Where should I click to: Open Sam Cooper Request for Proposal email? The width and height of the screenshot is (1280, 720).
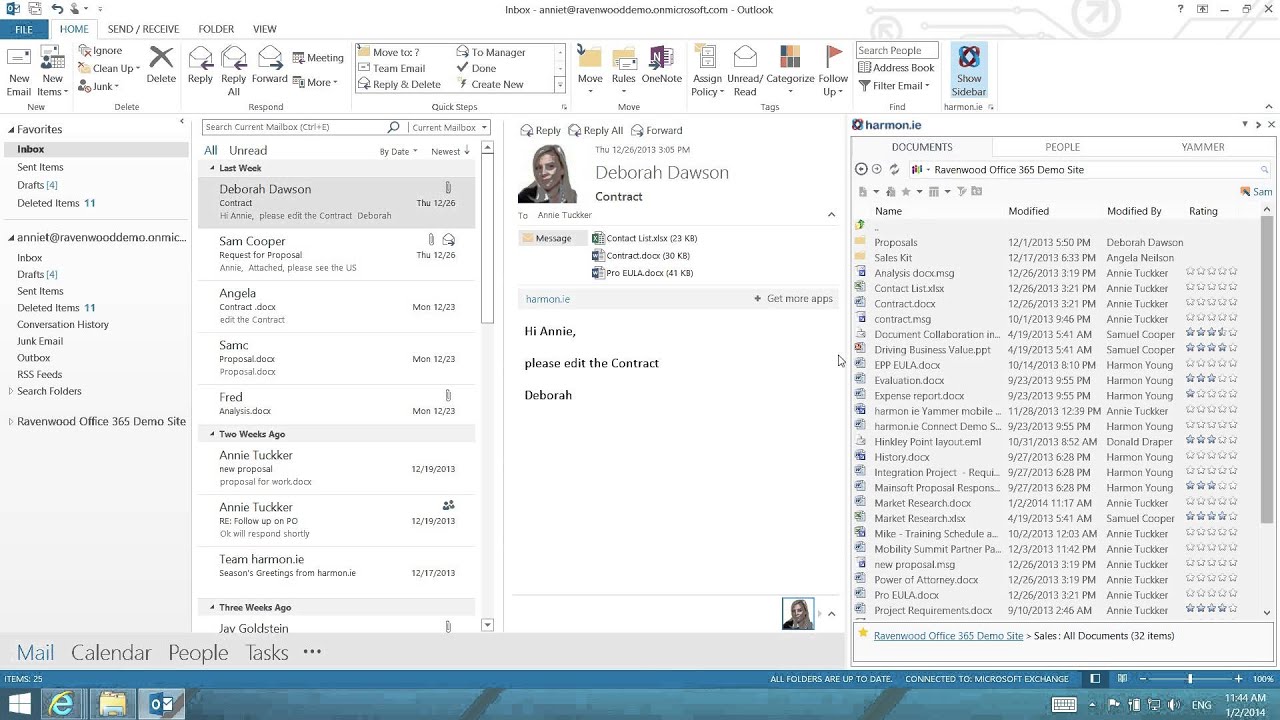(x=337, y=254)
